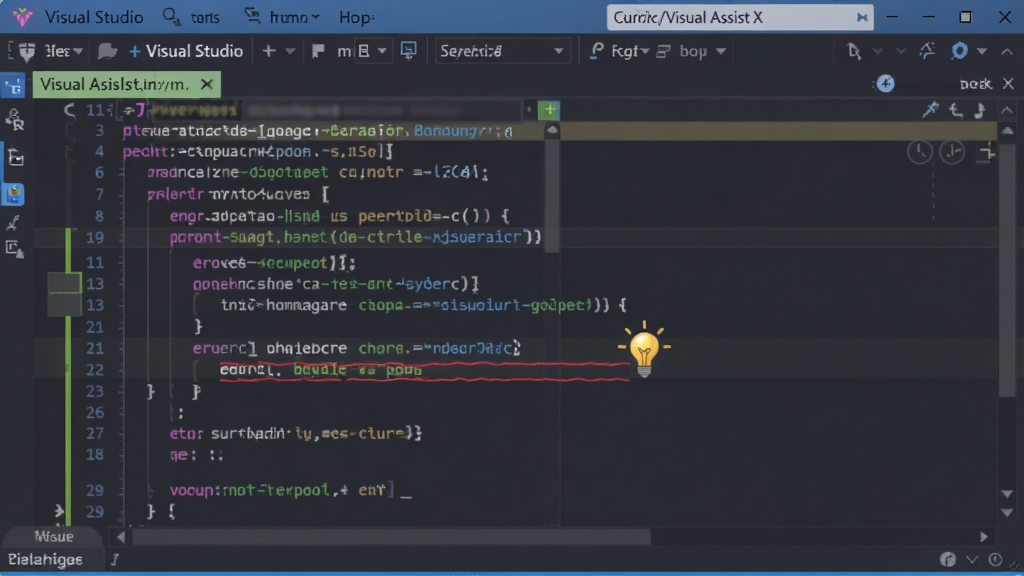Click the Curric/Visual Assist X search box
The image size is (1024, 576).
point(740,18)
